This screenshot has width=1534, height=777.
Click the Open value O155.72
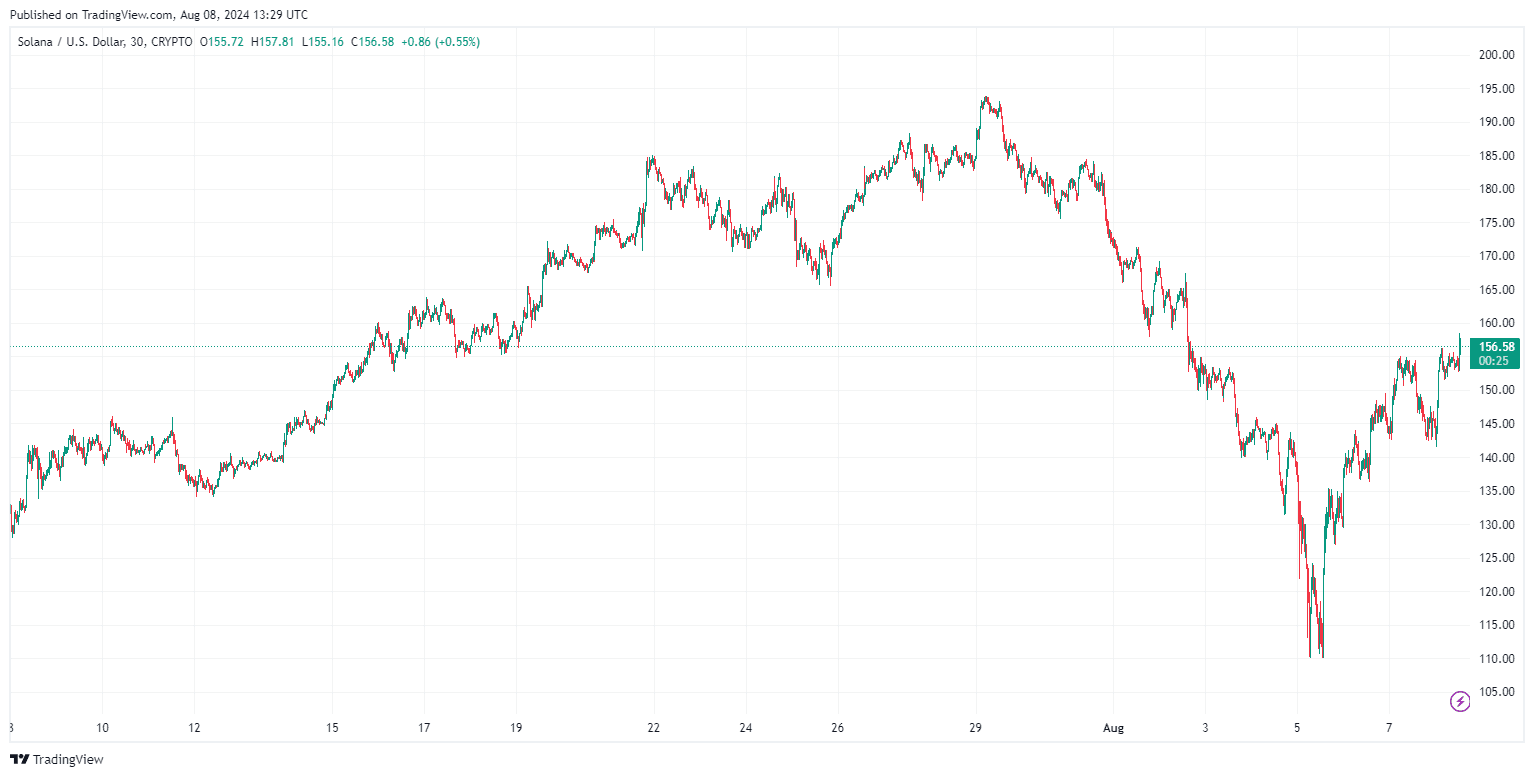pos(222,42)
